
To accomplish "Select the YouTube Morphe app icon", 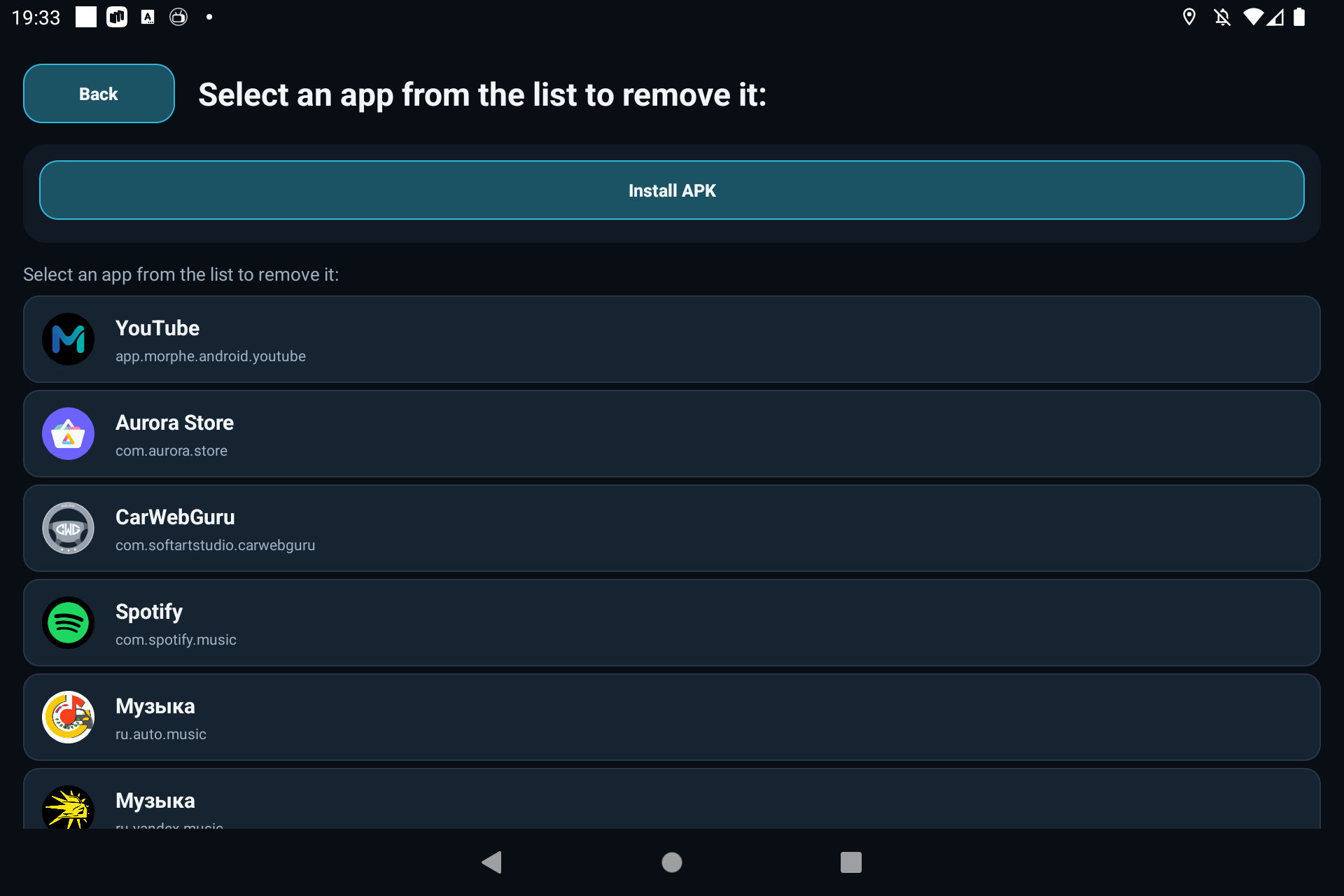I will (x=68, y=339).
